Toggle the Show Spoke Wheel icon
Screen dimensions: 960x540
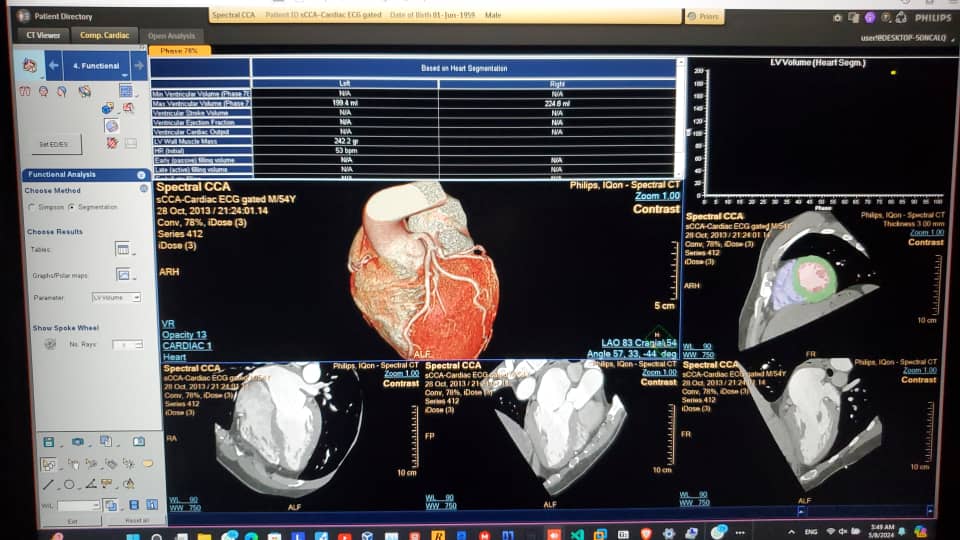click(50, 344)
